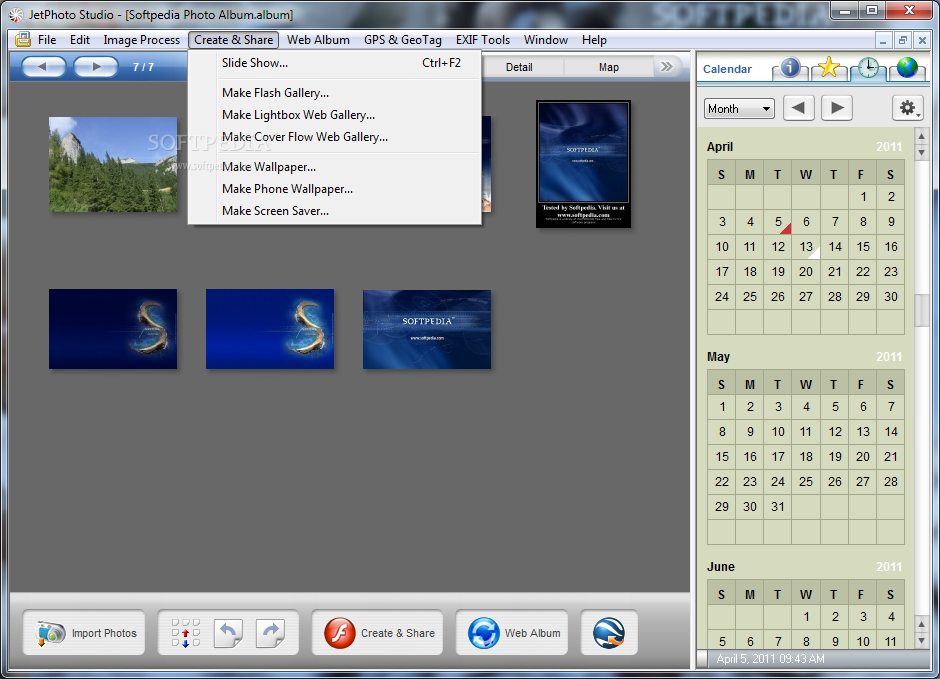Open the Window menu
Viewport: 940px width, 679px height.
pos(546,40)
